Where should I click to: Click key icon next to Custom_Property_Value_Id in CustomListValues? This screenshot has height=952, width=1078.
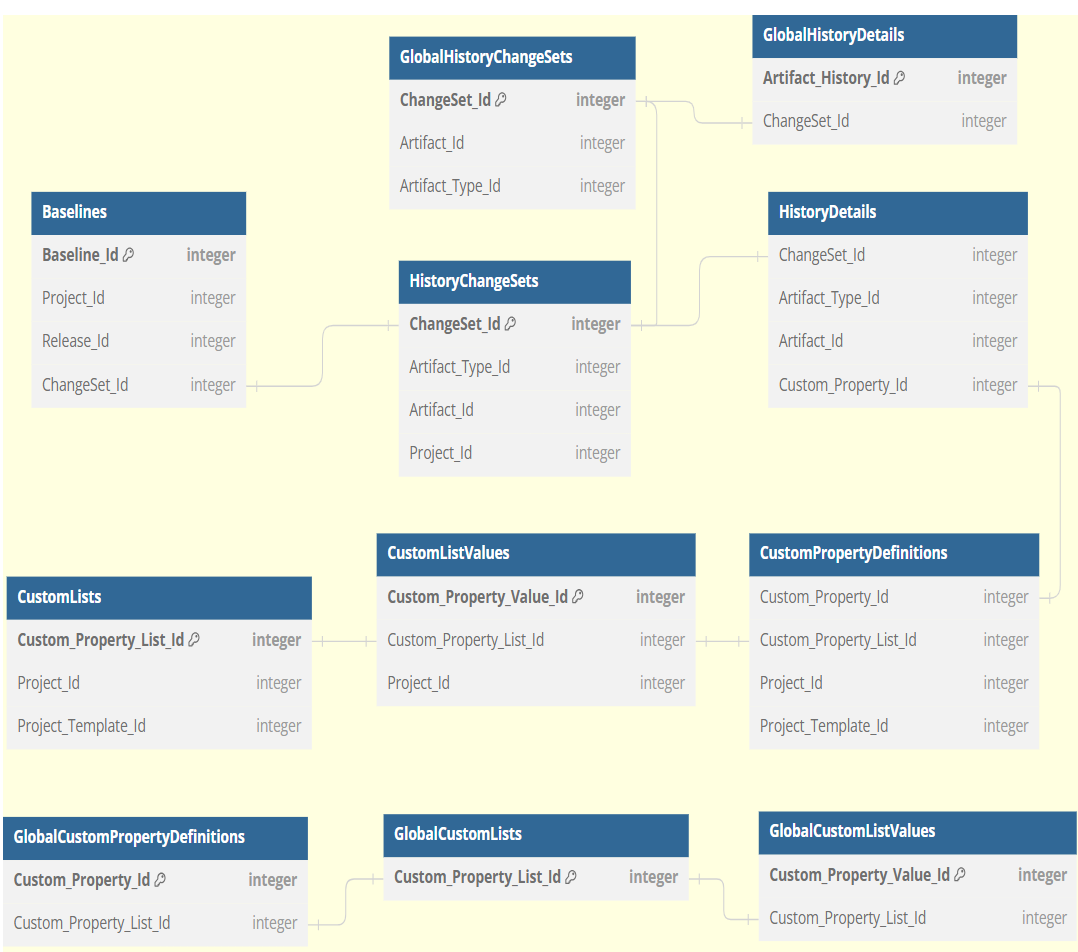coord(578,597)
